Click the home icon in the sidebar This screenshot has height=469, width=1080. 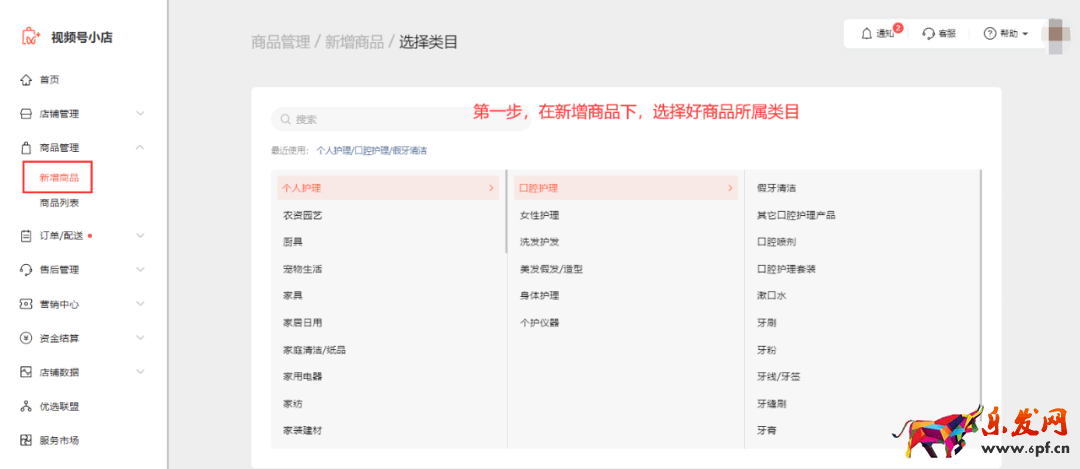[26, 80]
